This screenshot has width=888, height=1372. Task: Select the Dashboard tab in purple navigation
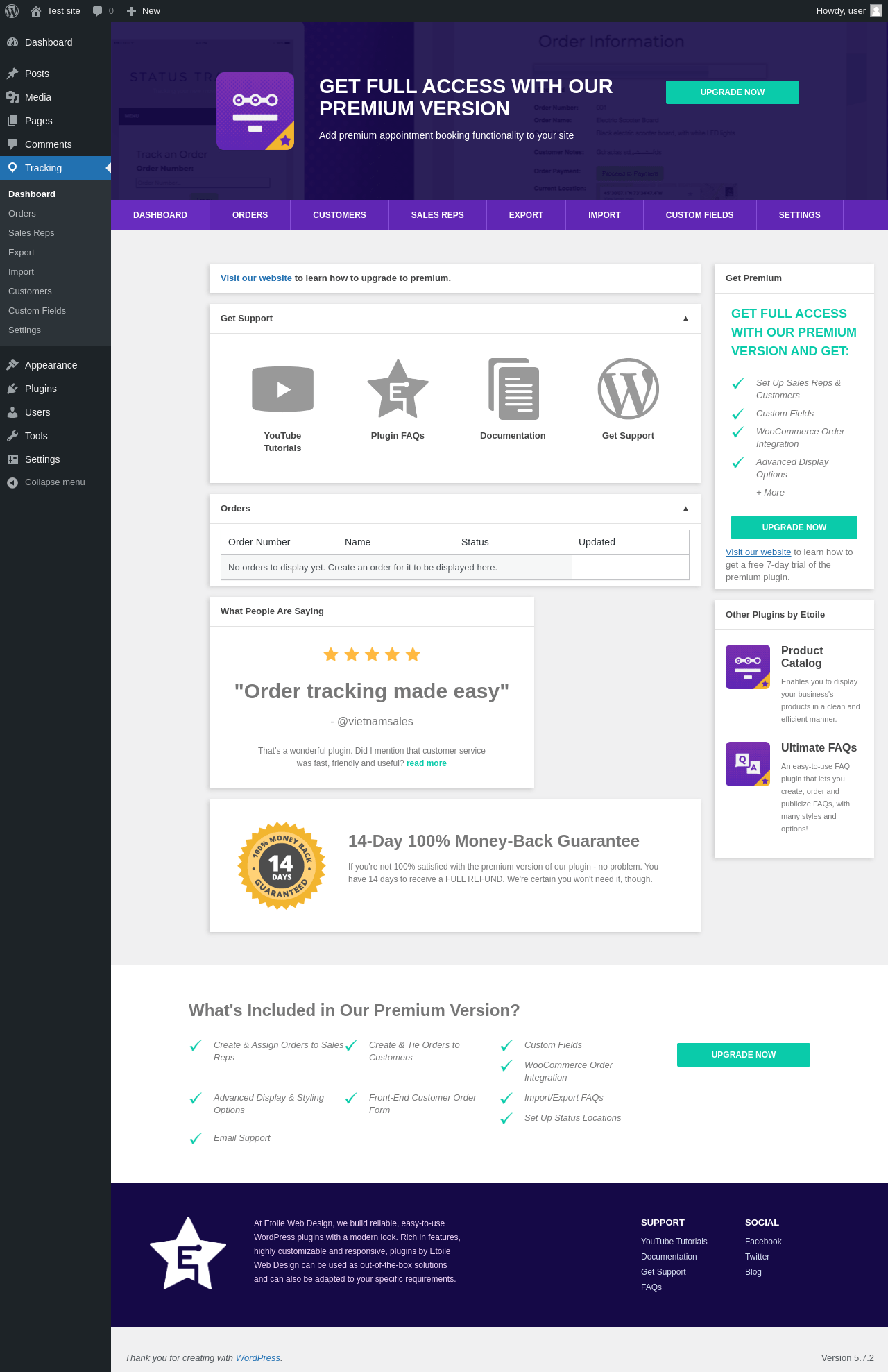160,215
